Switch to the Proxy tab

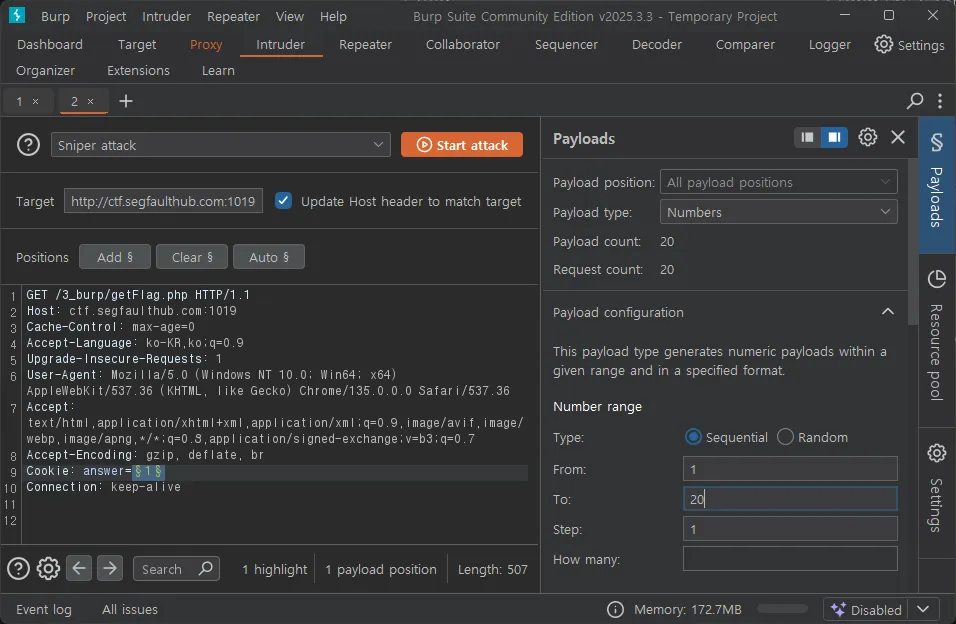[206, 45]
